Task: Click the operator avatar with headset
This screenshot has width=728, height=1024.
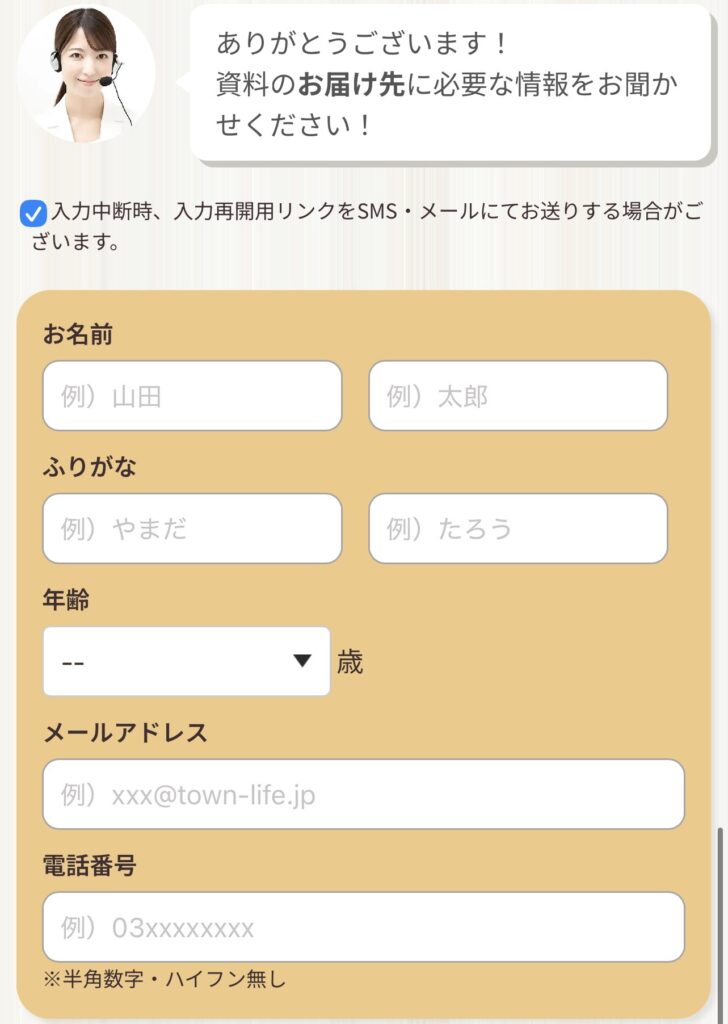Action: (86, 75)
